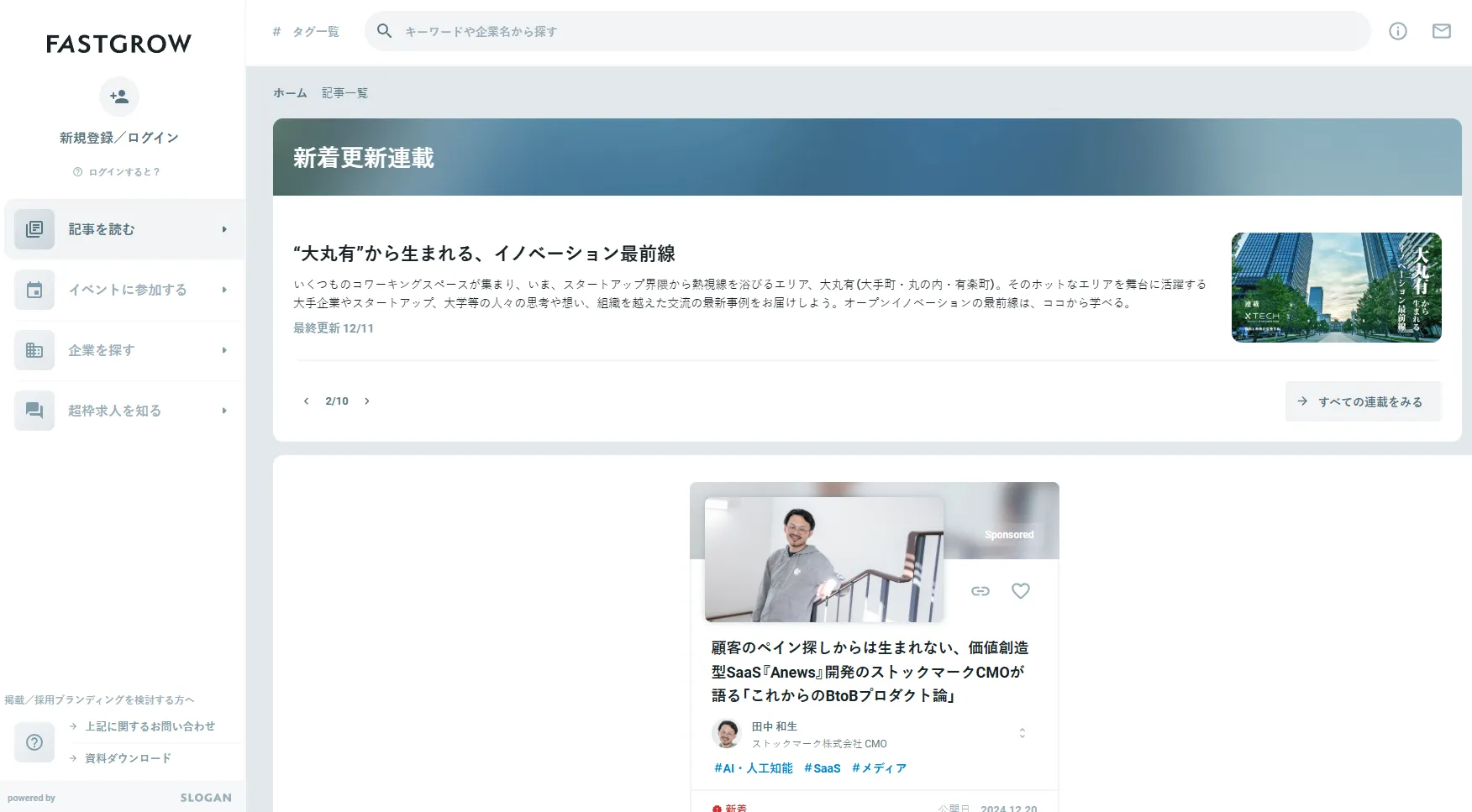Click the add-user registration icon
1472x812 pixels.
pos(119,97)
